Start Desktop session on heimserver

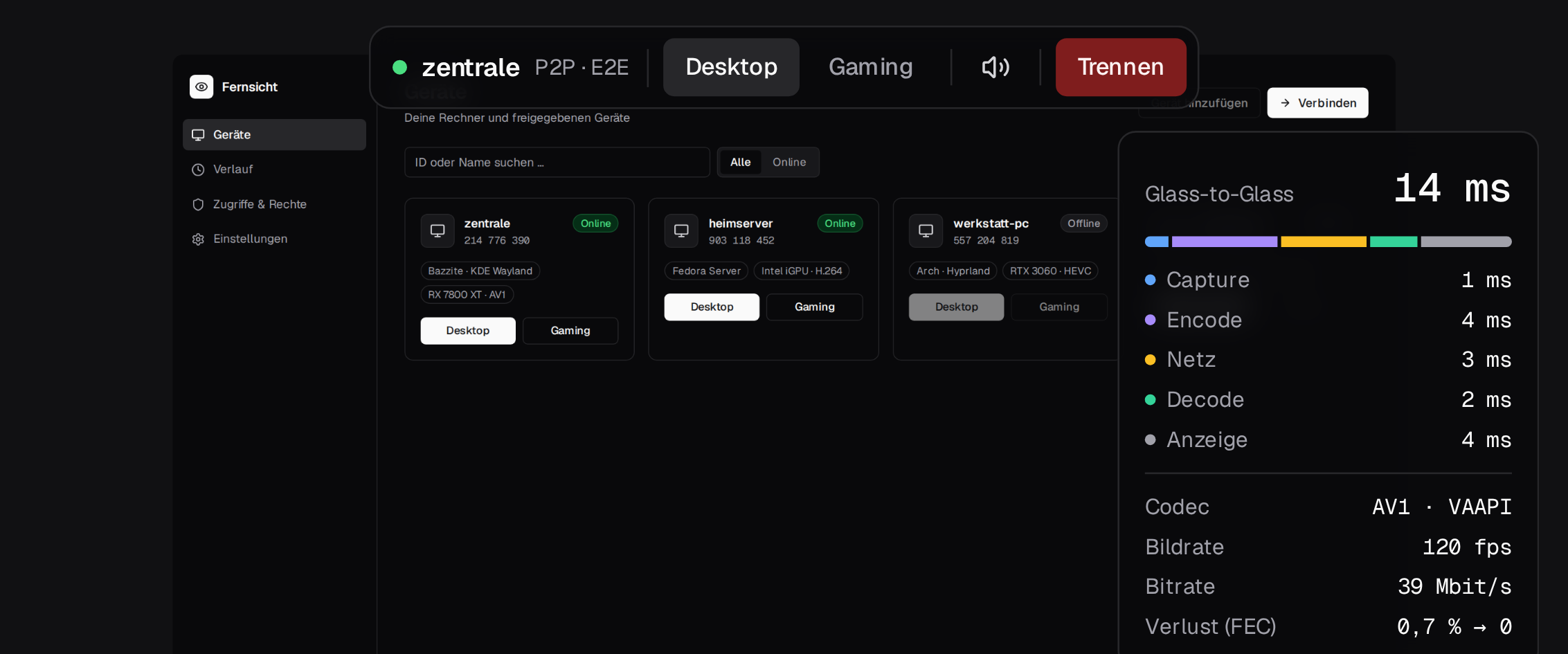tap(712, 307)
